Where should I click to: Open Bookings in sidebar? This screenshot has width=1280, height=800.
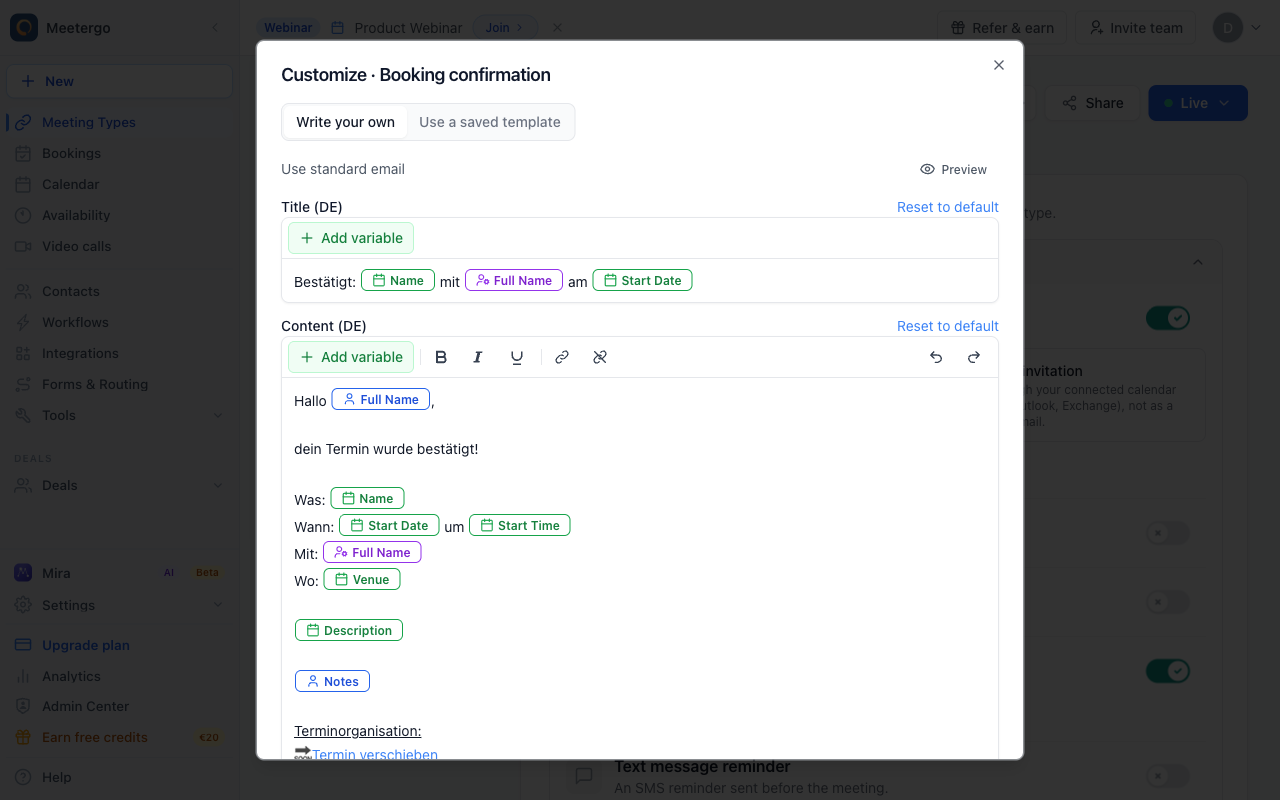(120, 153)
